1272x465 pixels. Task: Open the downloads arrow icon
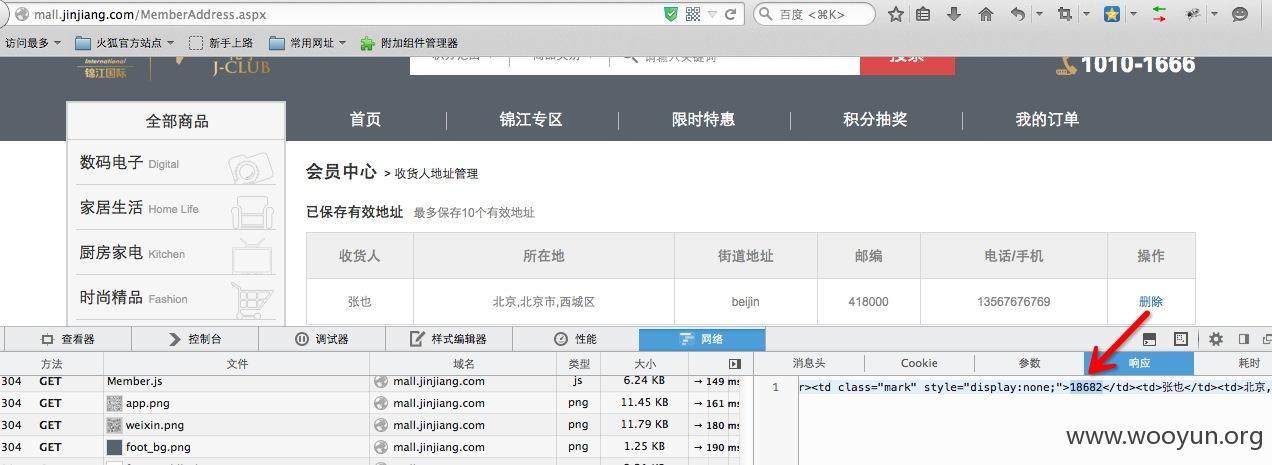[x=954, y=14]
